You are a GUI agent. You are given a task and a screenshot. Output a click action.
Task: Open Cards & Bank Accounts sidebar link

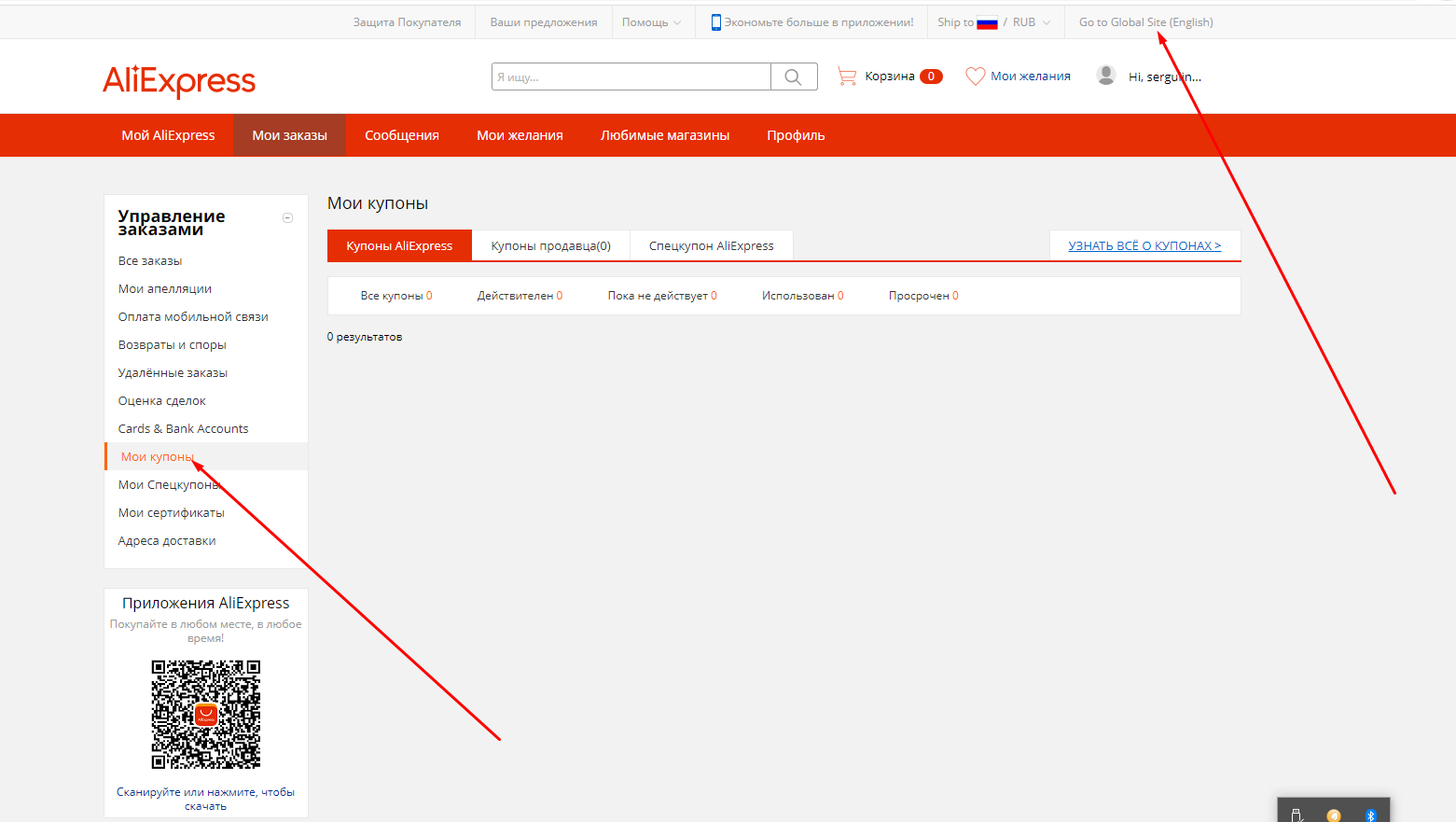click(184, 429)
